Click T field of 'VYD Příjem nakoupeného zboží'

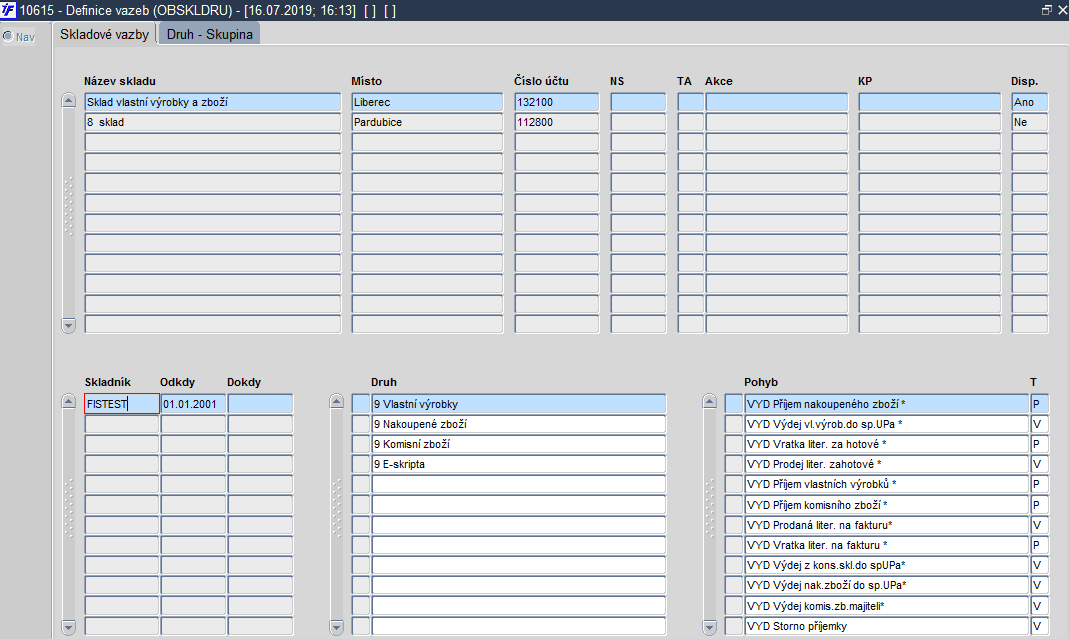[x=1039, y=404]
